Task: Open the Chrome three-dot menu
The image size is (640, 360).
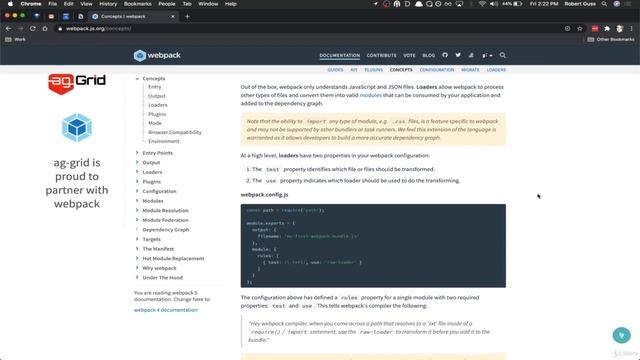Action: point(631,29)
